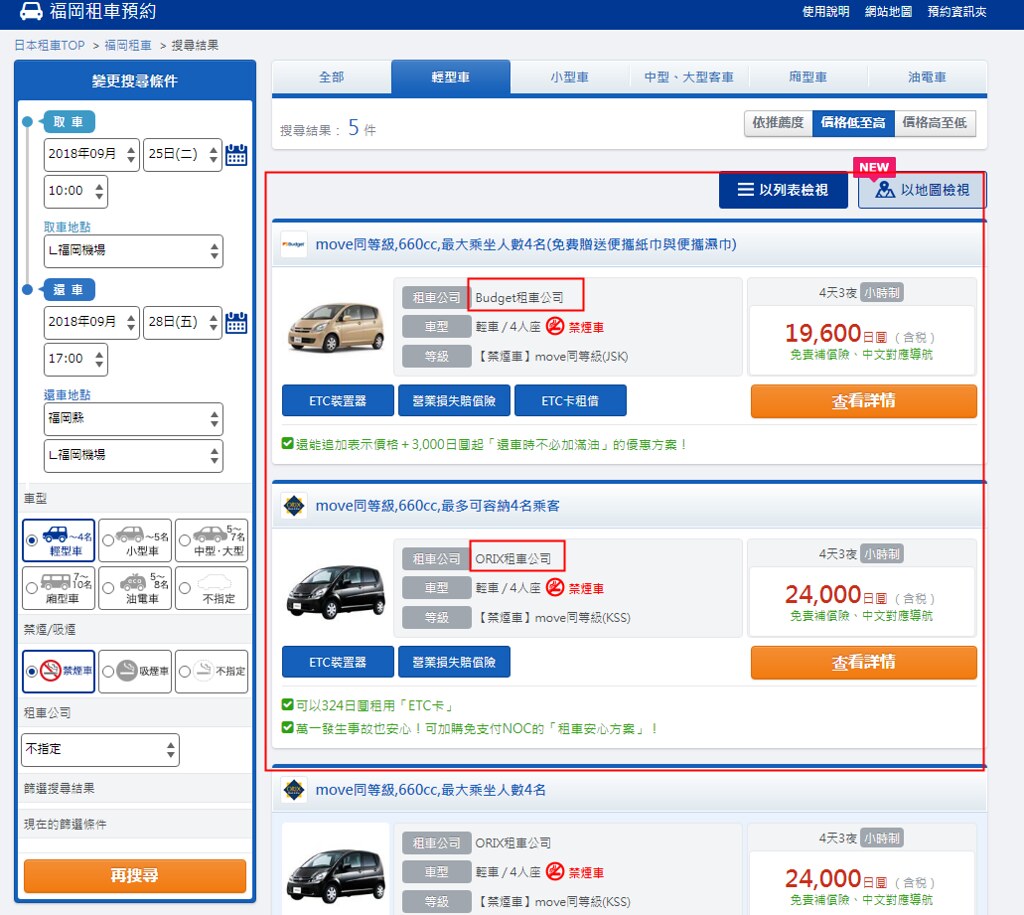
Task: Click 營業損失賠償險 button in ETC卡 324日圓 listing
Action: [454, 662]
